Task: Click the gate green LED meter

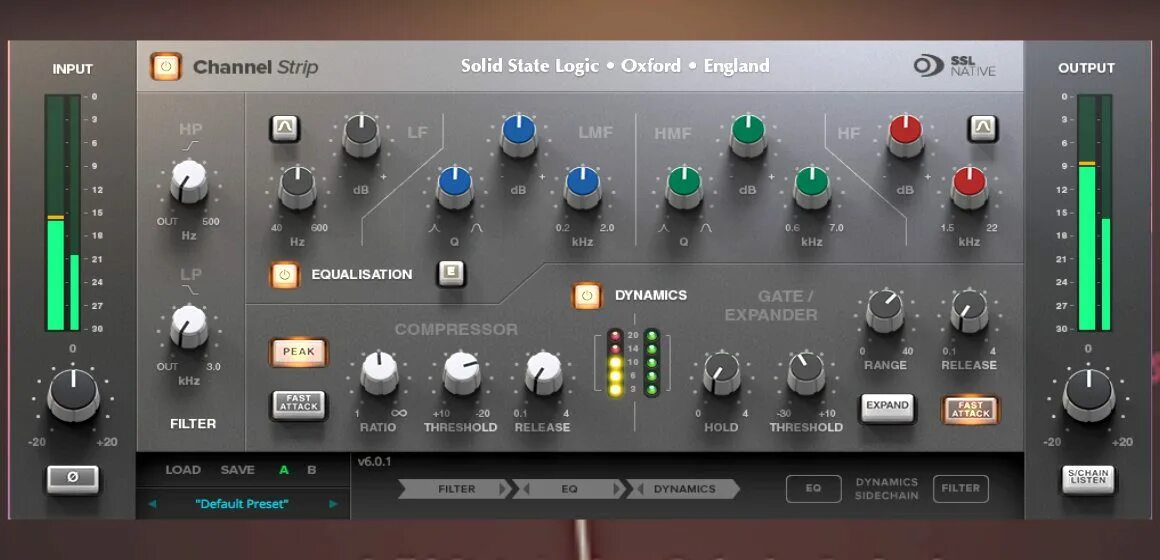Action: coord(651,362)
